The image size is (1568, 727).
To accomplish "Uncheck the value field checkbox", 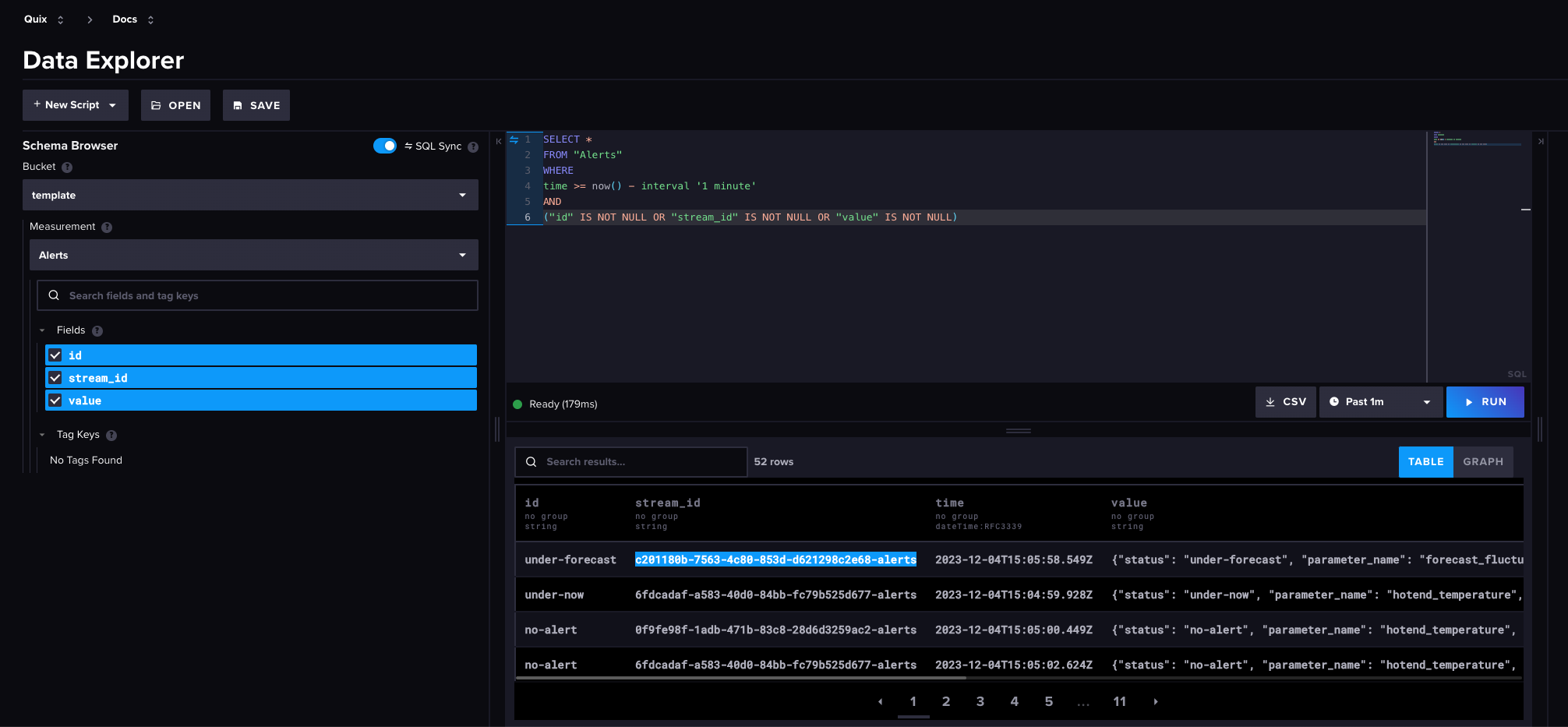I will [x=55, y=401].
